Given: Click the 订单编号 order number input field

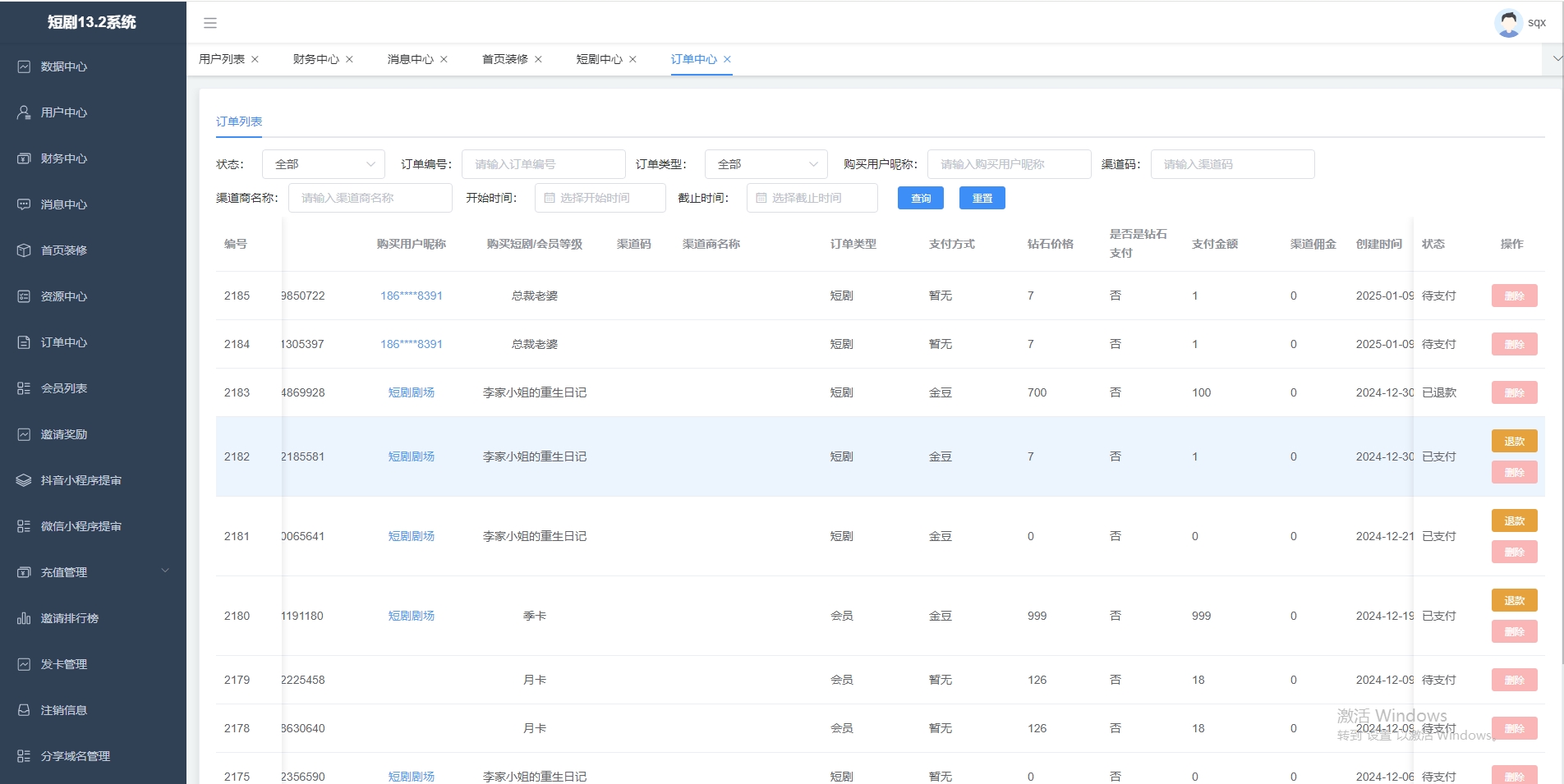Looking at the screenshot, I should pyautogui.click(x=543, y=164).
